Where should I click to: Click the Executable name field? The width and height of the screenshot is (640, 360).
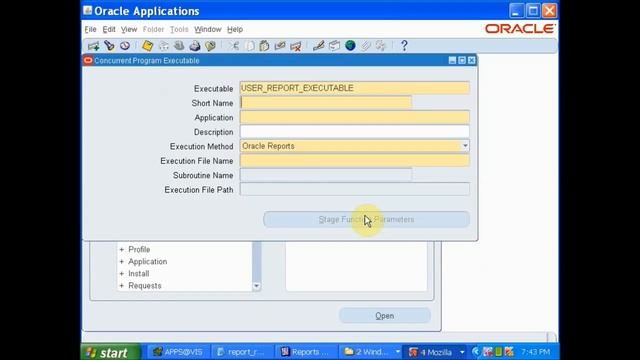click(x=354, y=88)
